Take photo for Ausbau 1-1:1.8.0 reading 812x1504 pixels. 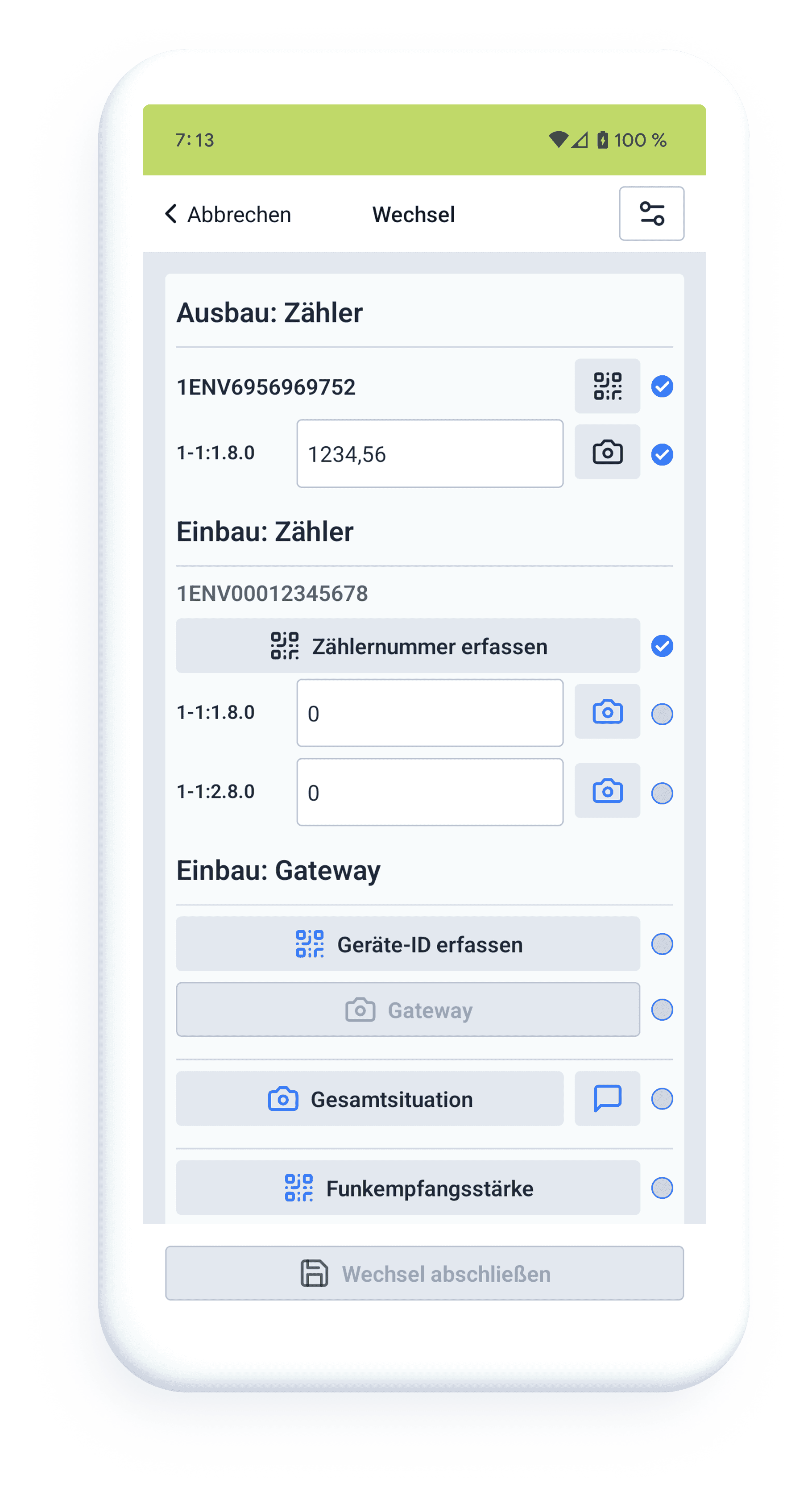pos(607,453)
